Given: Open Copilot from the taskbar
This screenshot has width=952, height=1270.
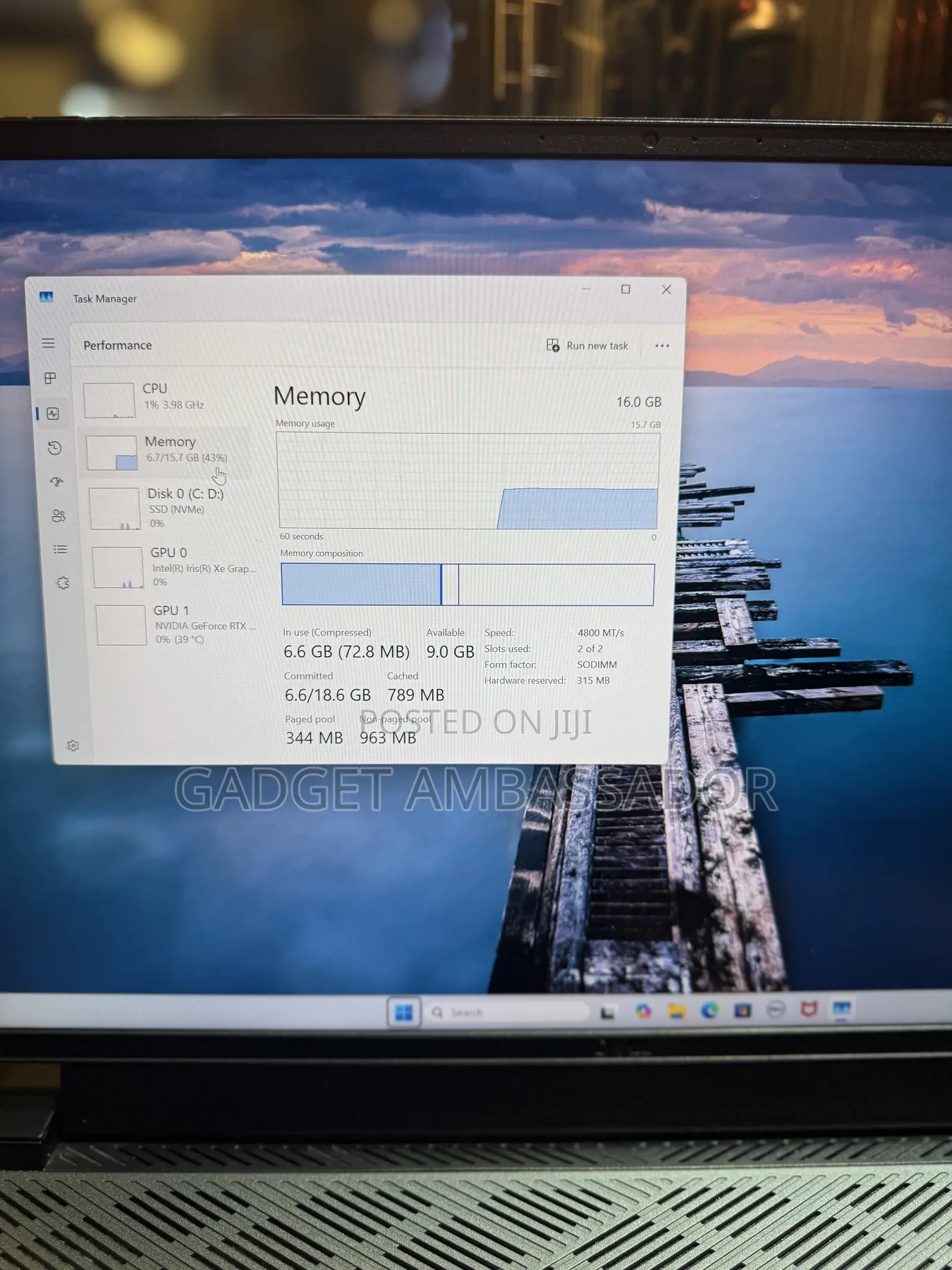Looking at the screenshot, I should pyautogui.click(x=643, y=1011).
